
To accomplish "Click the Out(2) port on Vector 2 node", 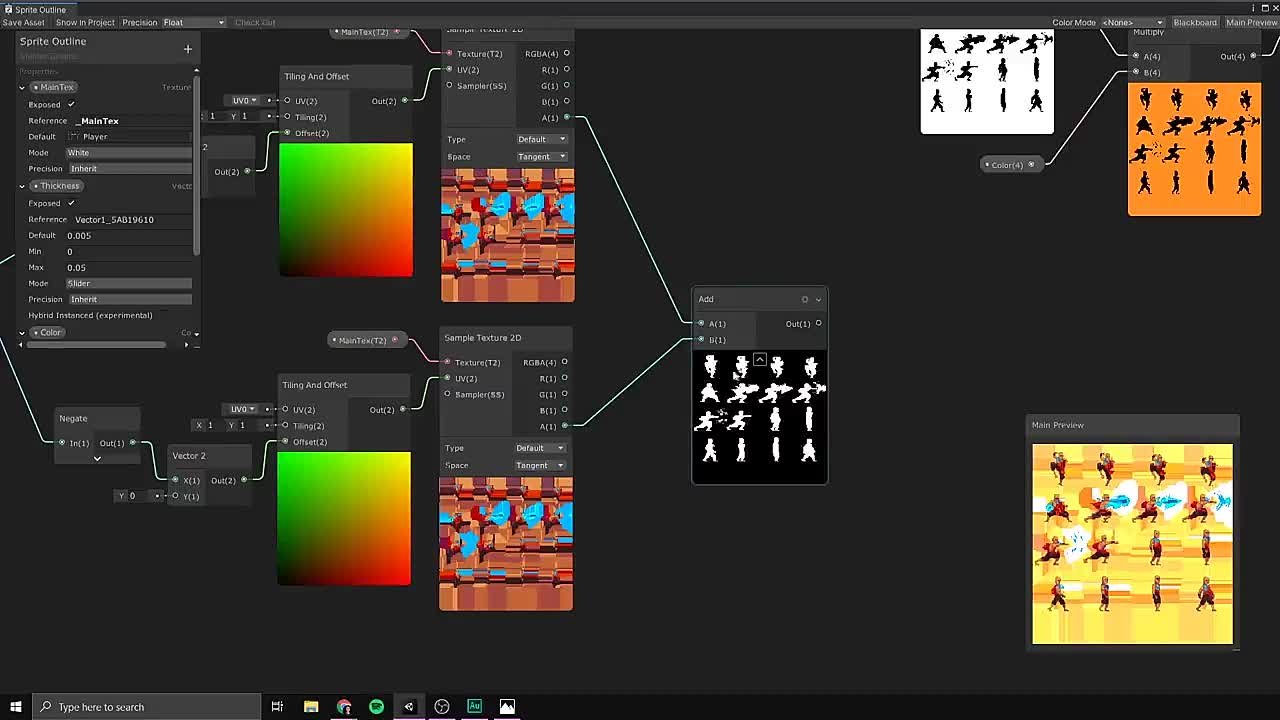I will click(244, 480).
